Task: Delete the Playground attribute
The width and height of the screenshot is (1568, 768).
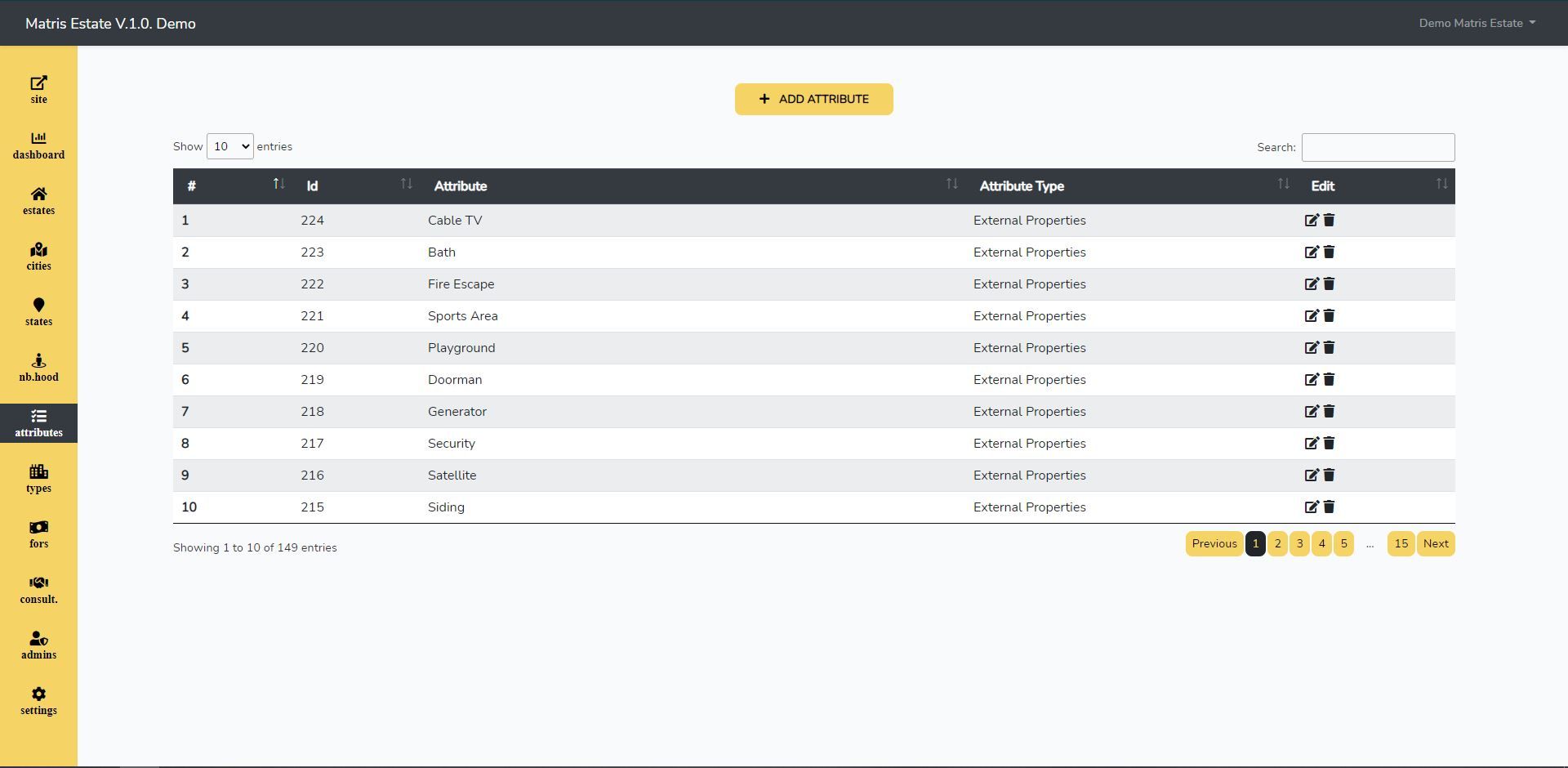Action: tap(1329, 348)
